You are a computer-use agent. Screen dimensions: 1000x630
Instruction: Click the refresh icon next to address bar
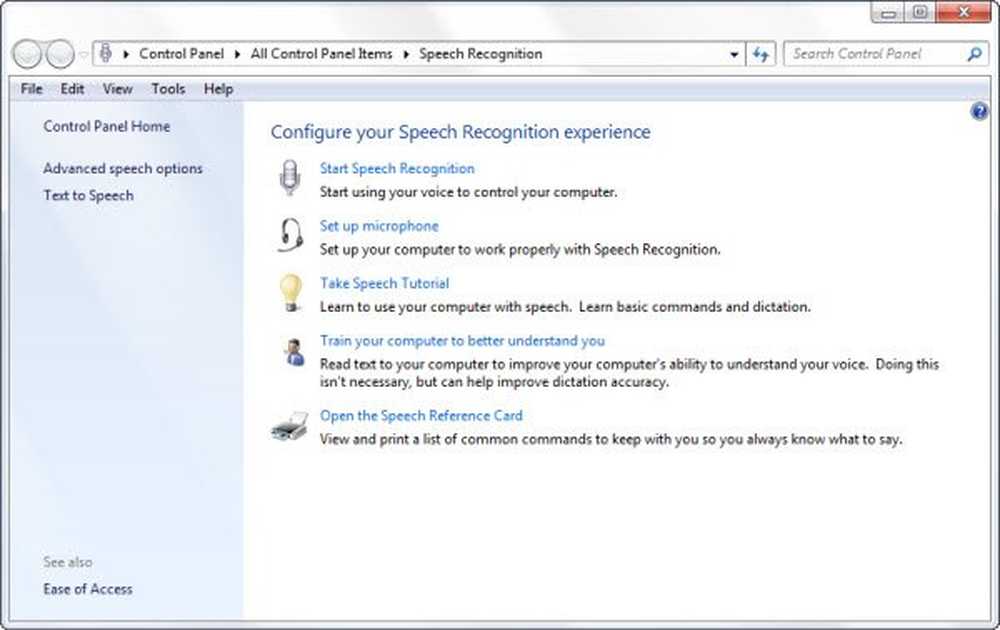coord(760,54)
